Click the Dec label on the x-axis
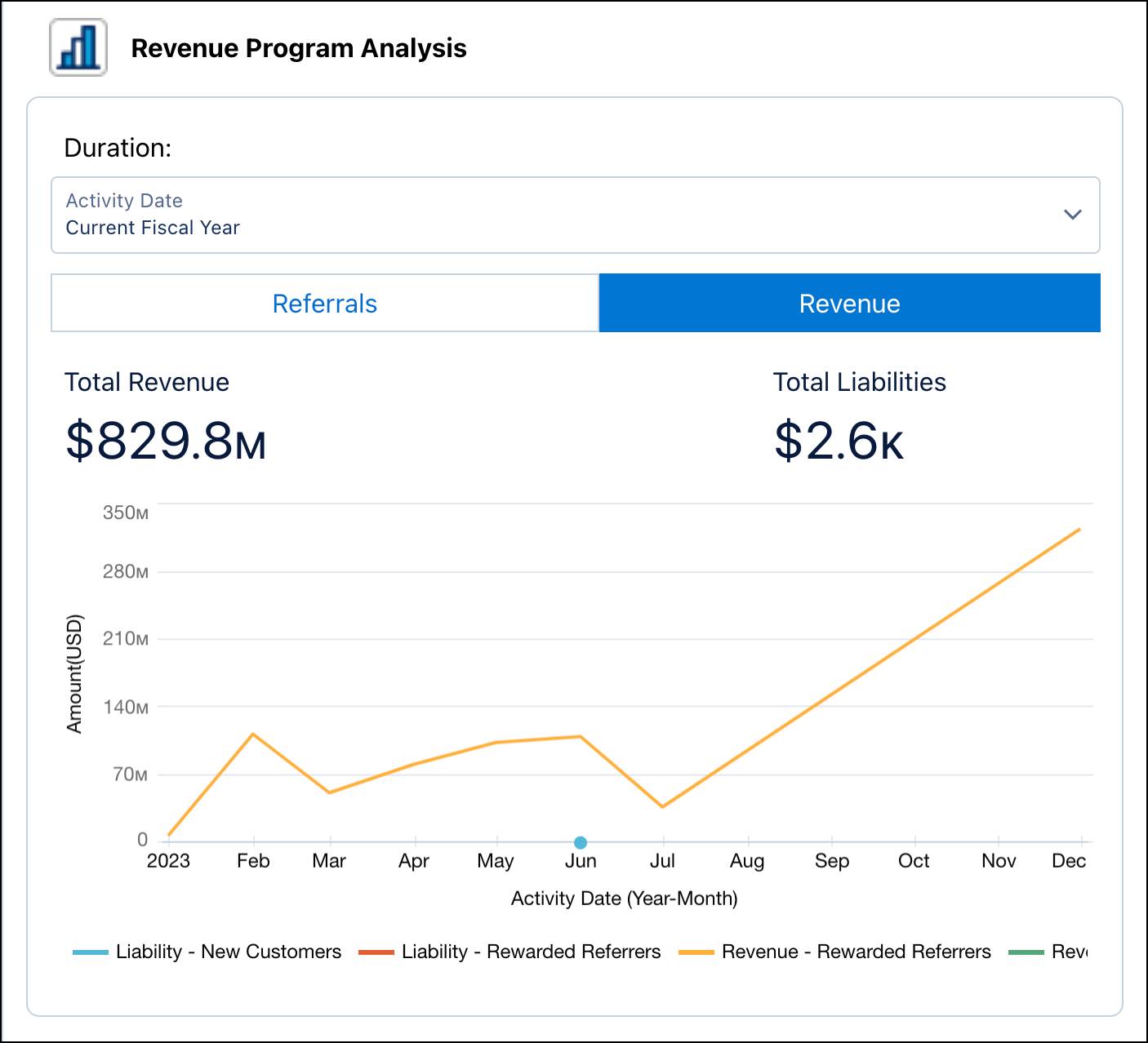The height and width of the screenshot is (1043, 1148). click(x=1071, y=861)
